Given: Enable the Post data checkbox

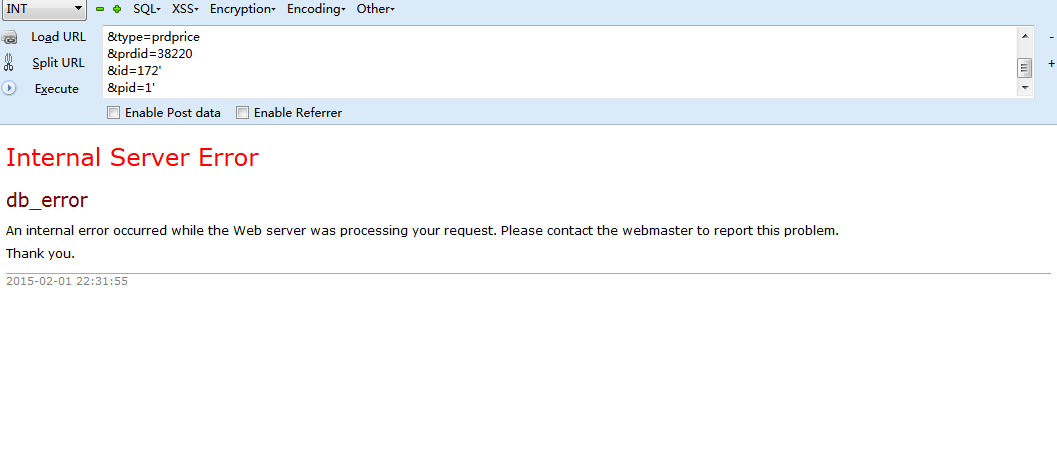Looking at the screenshot, I should [113, 113].
